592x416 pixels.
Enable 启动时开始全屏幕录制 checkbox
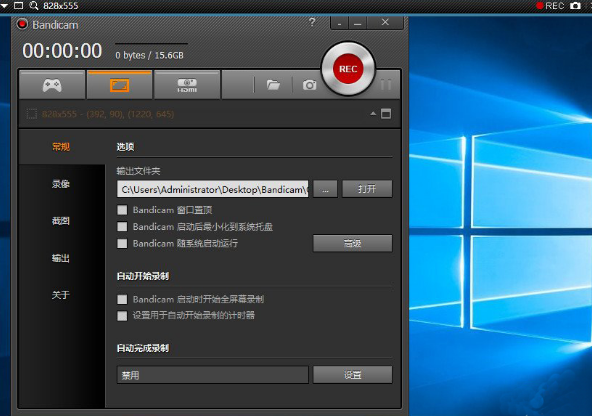coord(122,299)
